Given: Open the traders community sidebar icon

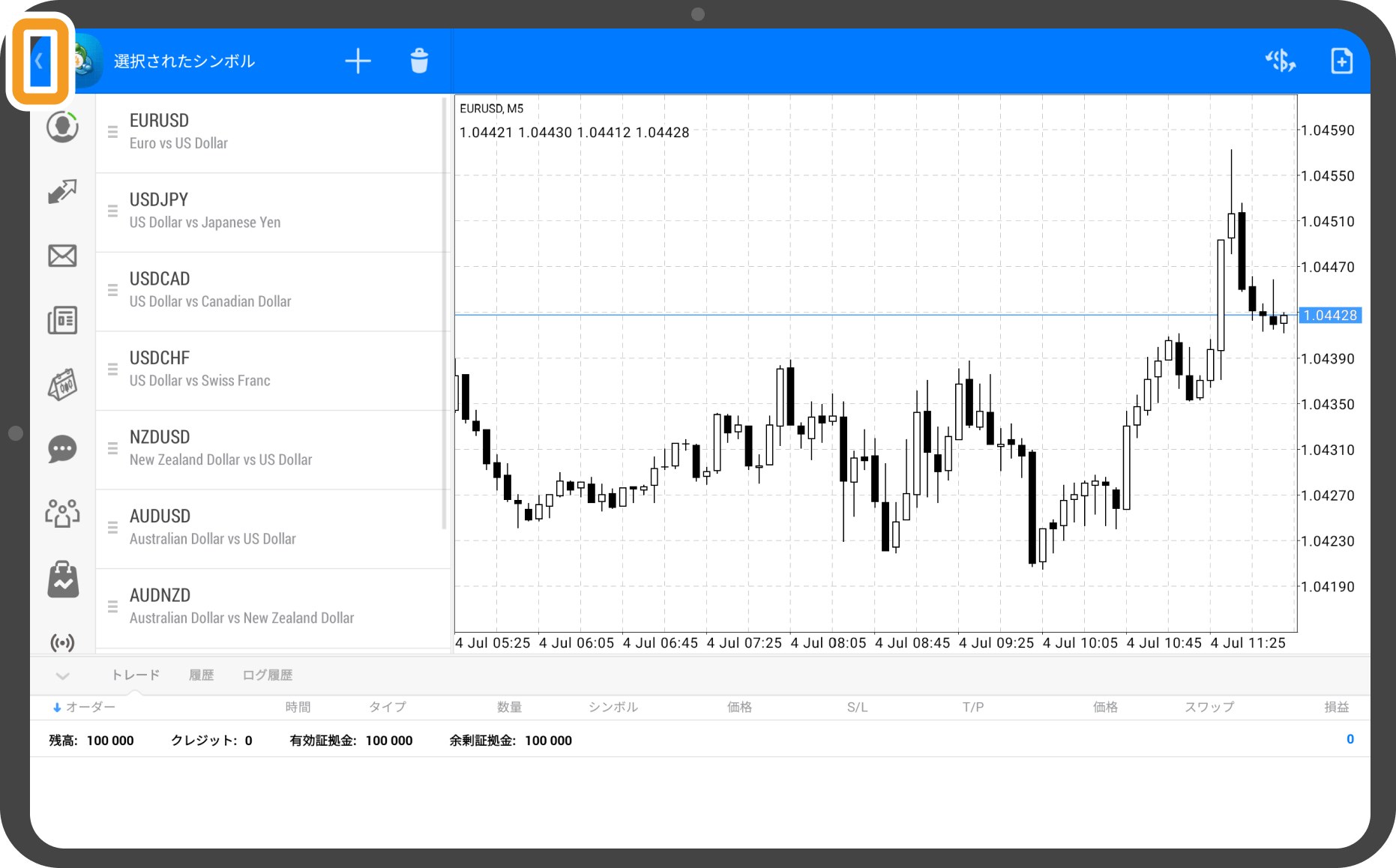Looking at the screenshot, I should (x=62, y=514).
